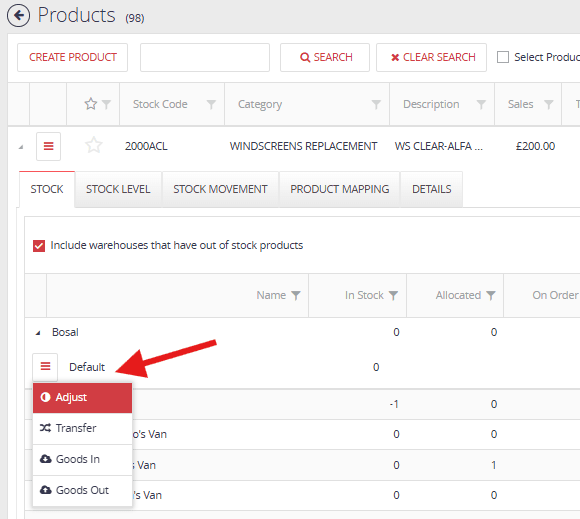The height and width of the screenshot is (519, 580).
Task: Sort by Stock Code header
Action: 160,104
